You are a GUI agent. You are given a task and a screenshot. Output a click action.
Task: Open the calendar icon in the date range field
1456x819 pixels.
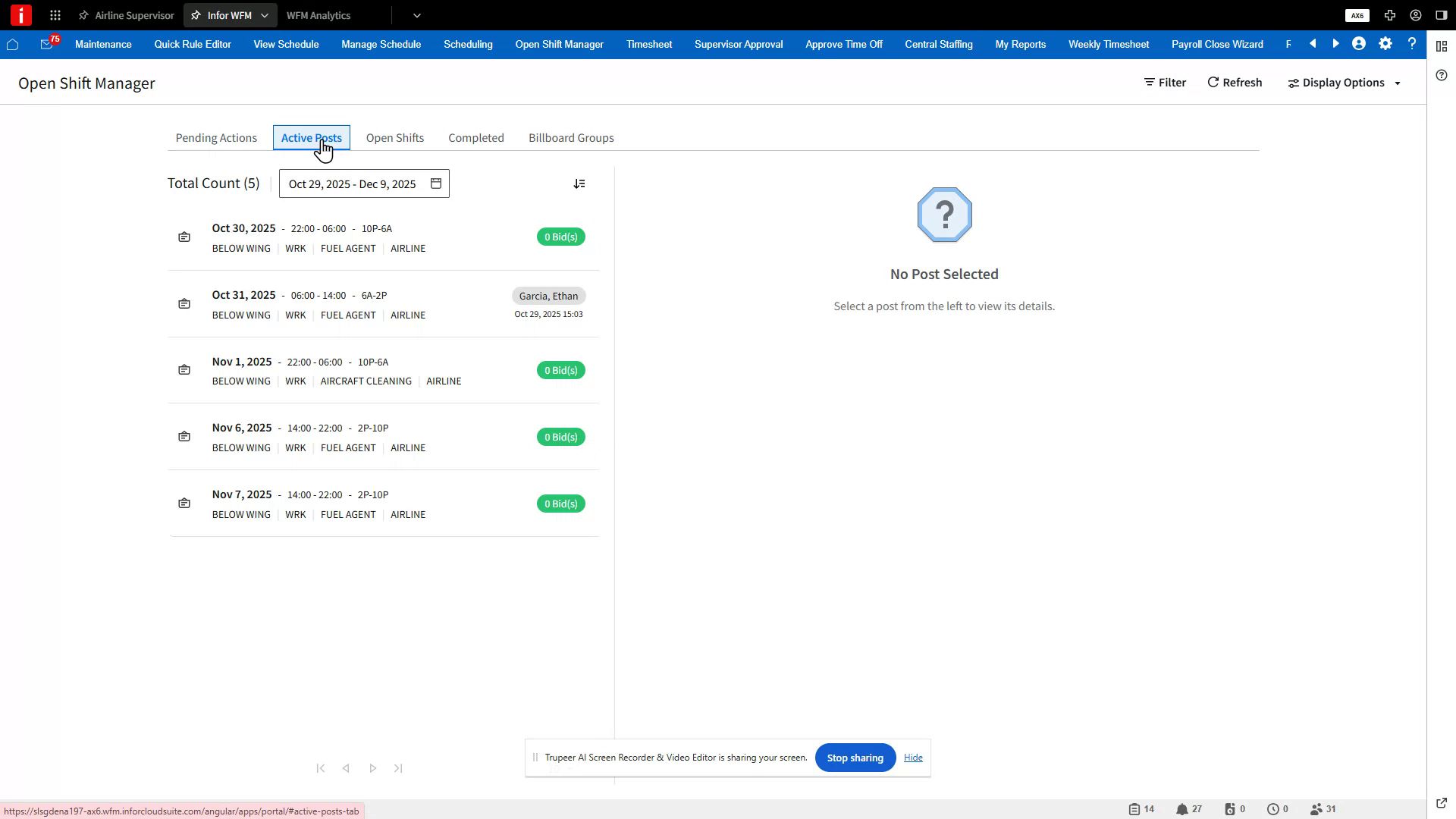(x=435, y=184)
